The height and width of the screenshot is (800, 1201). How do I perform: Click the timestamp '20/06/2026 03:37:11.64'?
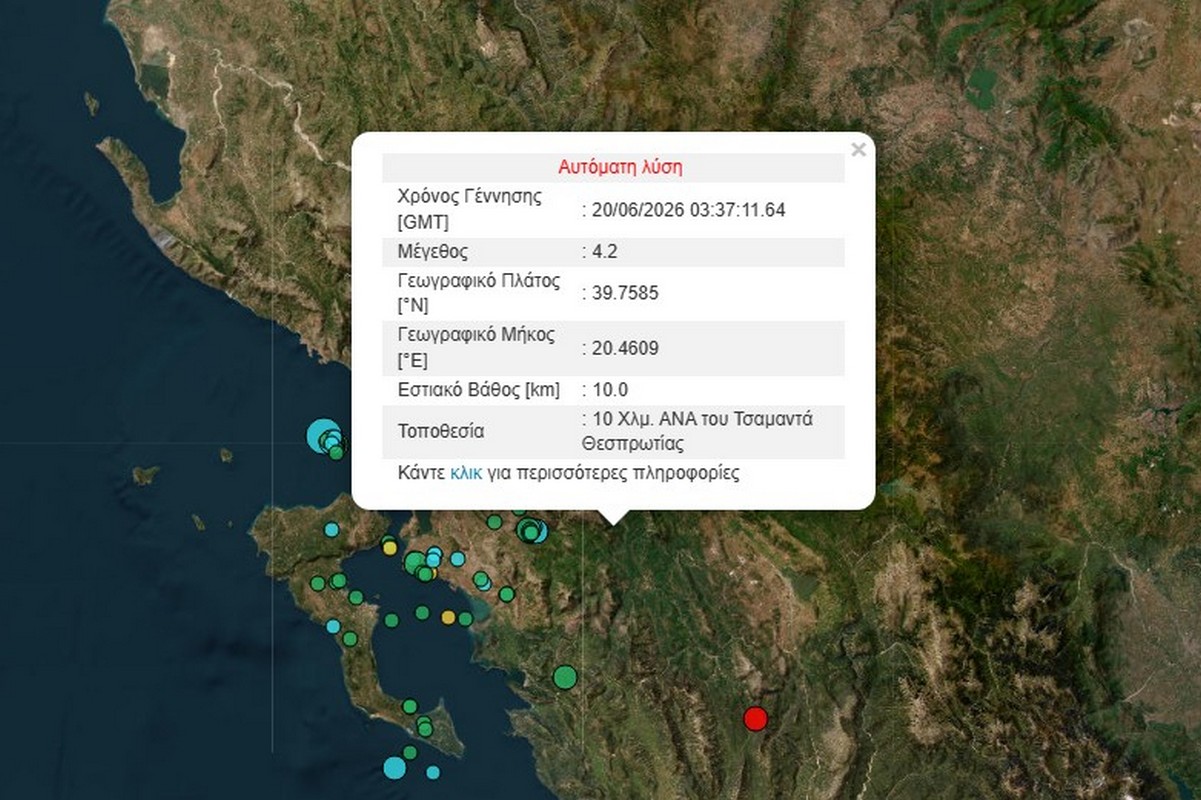[x=689, y=209]
